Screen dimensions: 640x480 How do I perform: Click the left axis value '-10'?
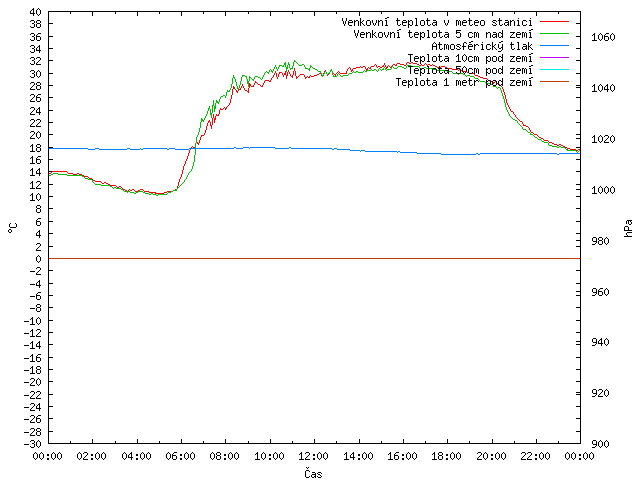pyautogui.click(x=33, y=321)
